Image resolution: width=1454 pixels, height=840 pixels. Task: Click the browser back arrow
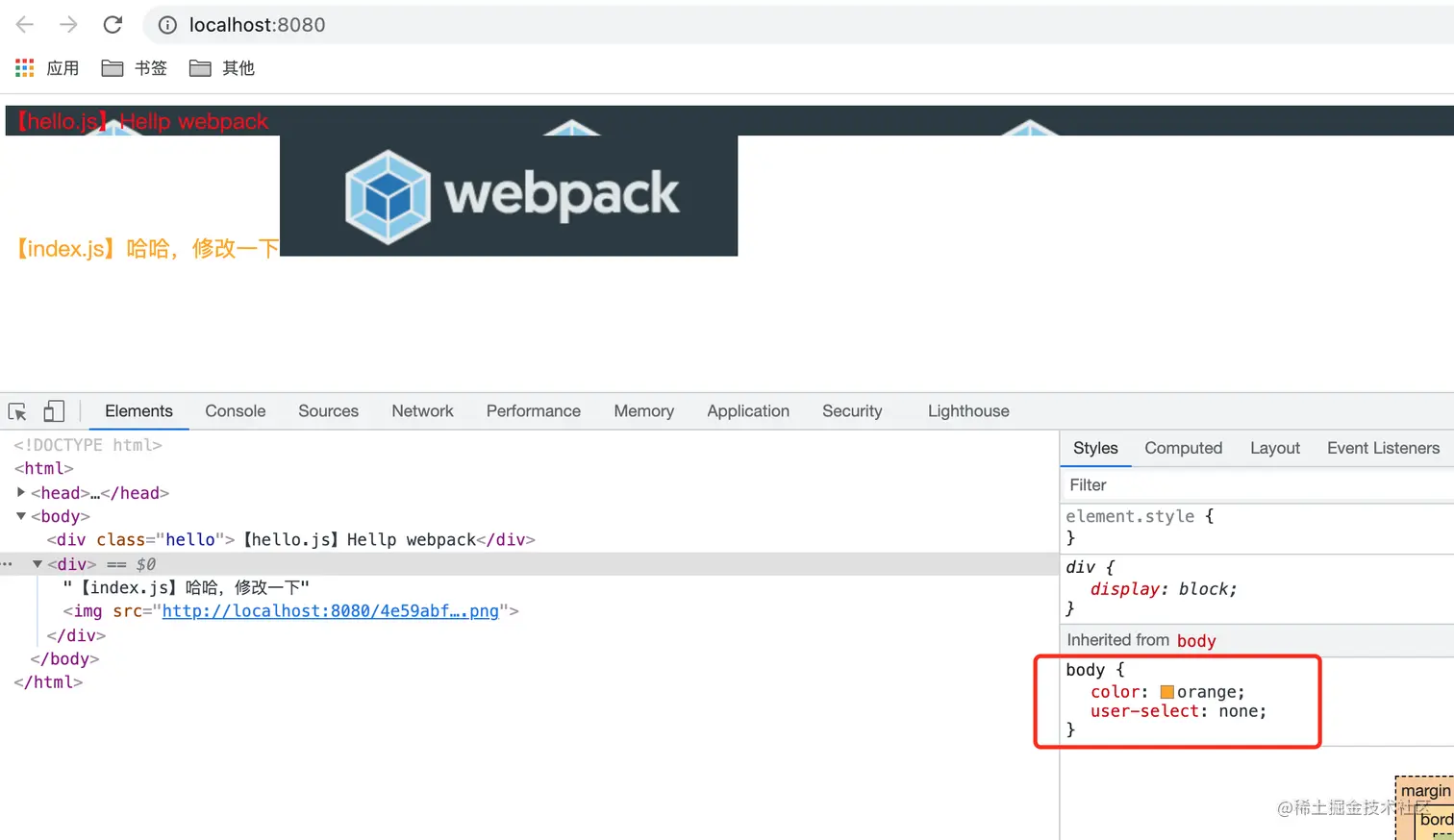(x=25, y=25)
